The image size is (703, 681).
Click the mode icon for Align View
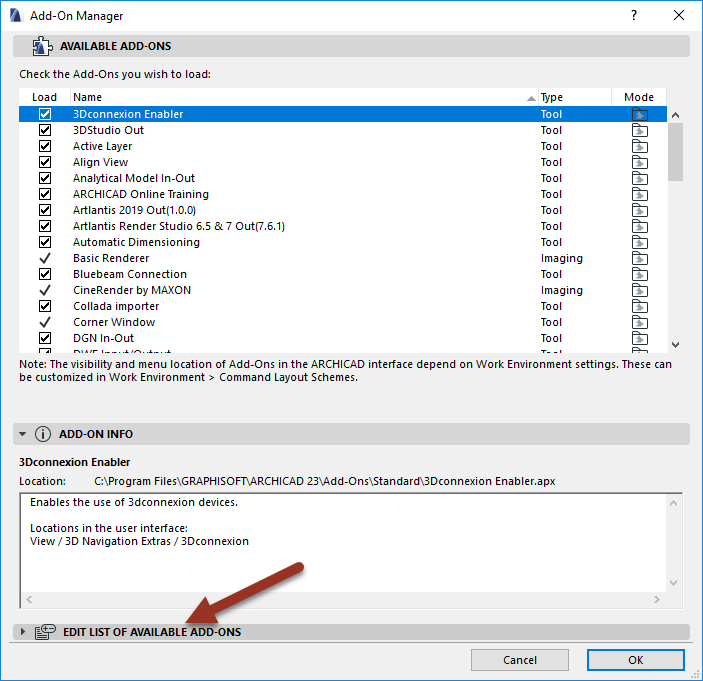pyautogui.click(x=640, y=162)
